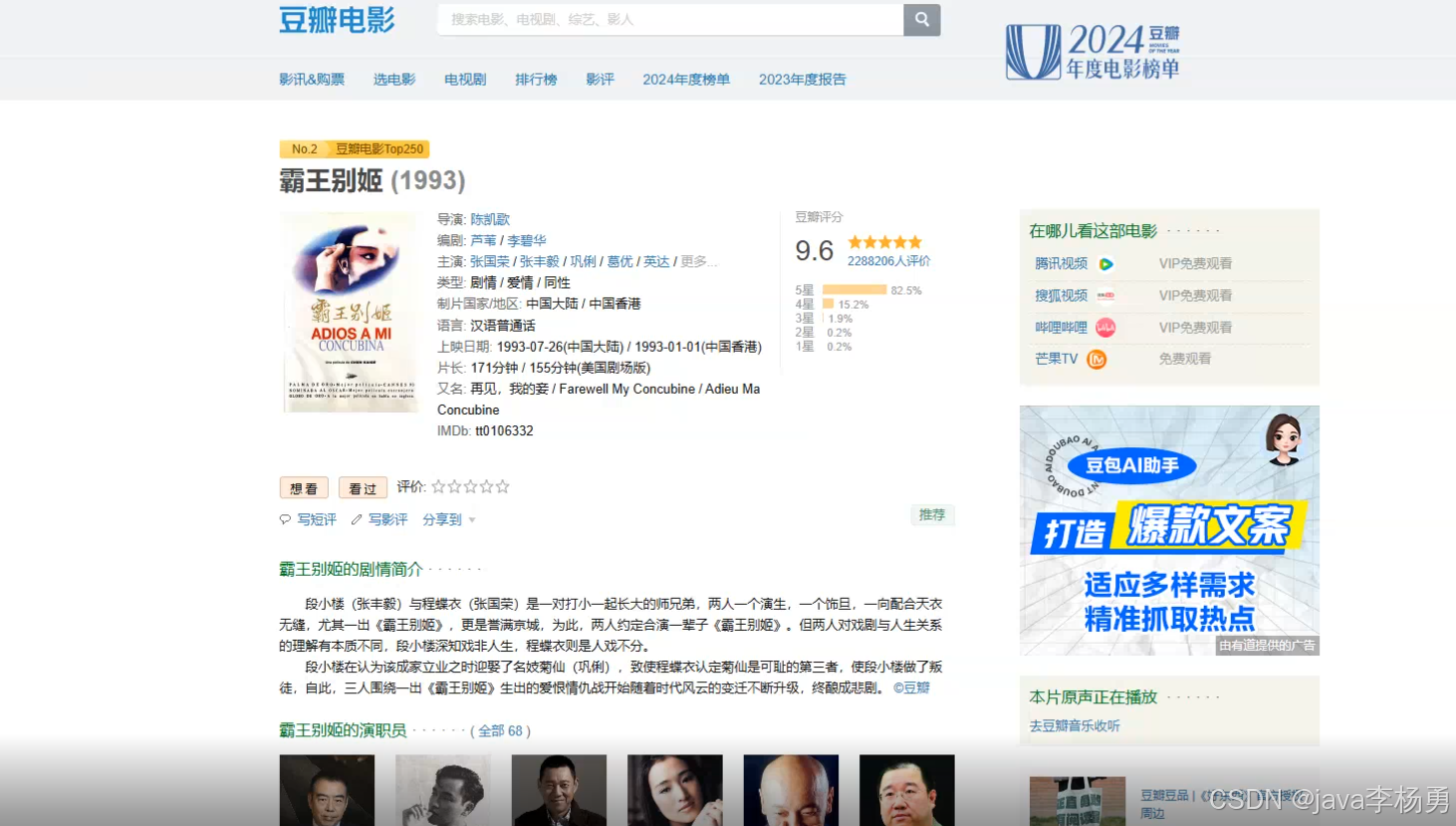The image size is (1456, 826).
Task: Open the actress's cast photo
Action: click(x=675, y=790)
